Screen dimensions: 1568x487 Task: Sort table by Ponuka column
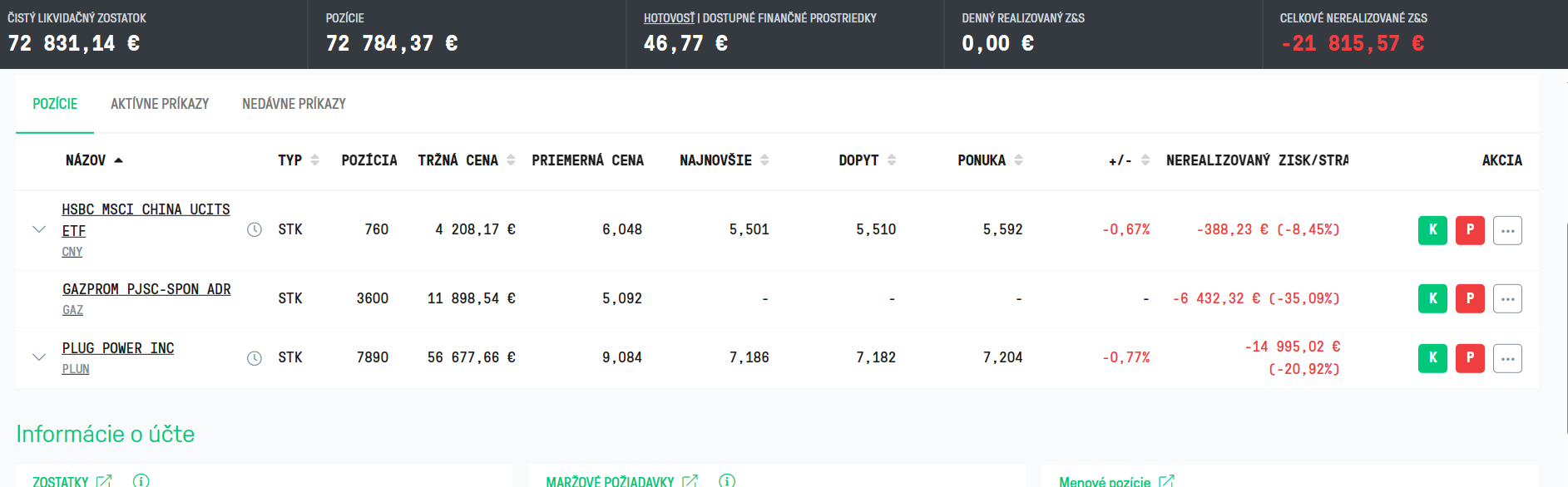point(991,160)
